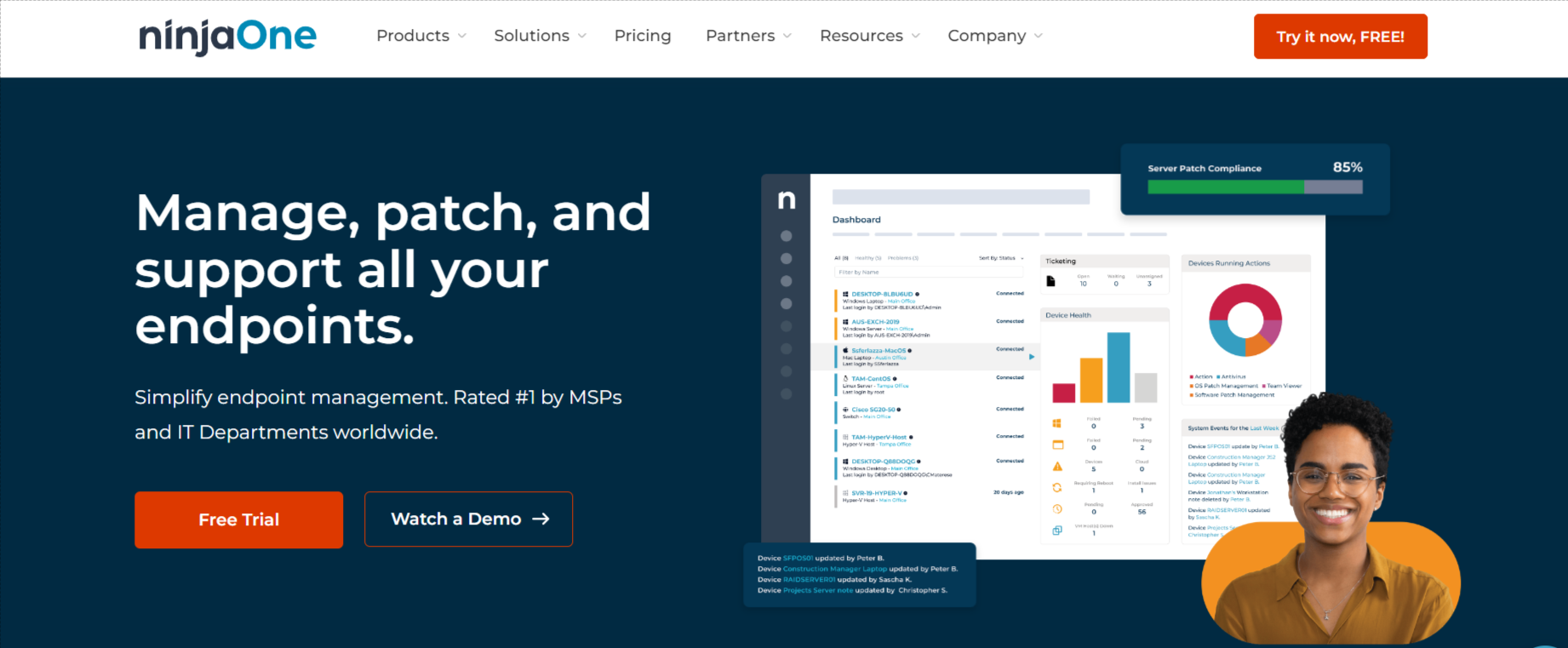The height and width of the screenshot is (648, 1568).
Task: Click the VM Hosts Down icon
Action: [1057, 530]
